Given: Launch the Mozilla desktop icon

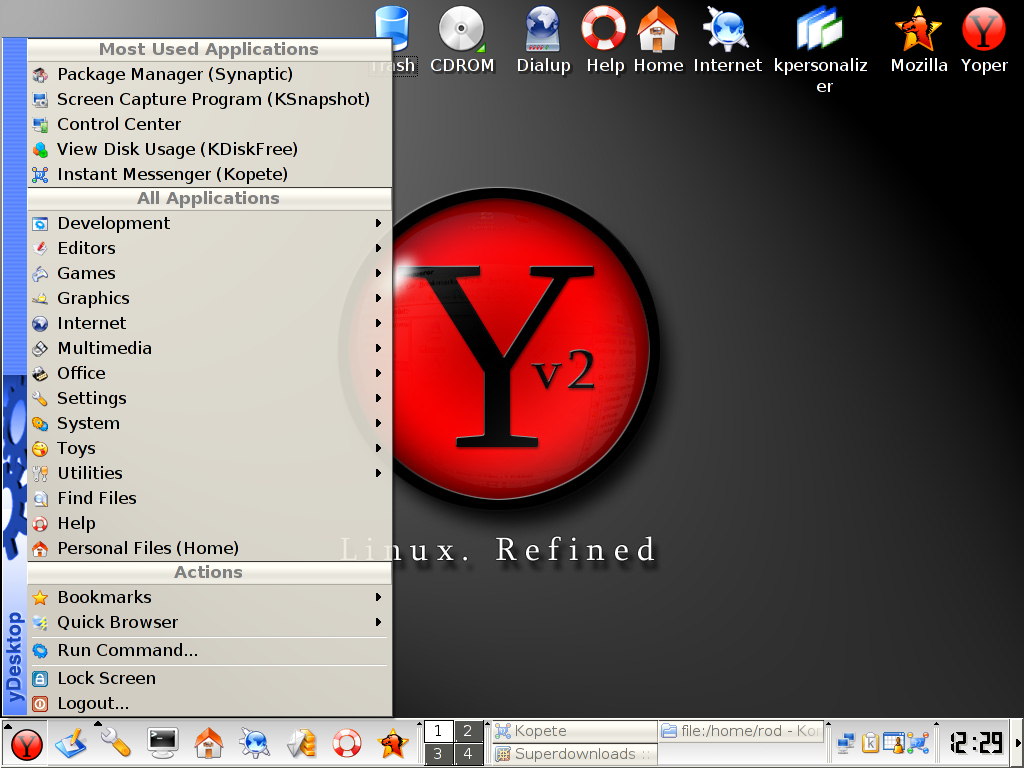Looking at the screenshot, I should pos(919,39).
